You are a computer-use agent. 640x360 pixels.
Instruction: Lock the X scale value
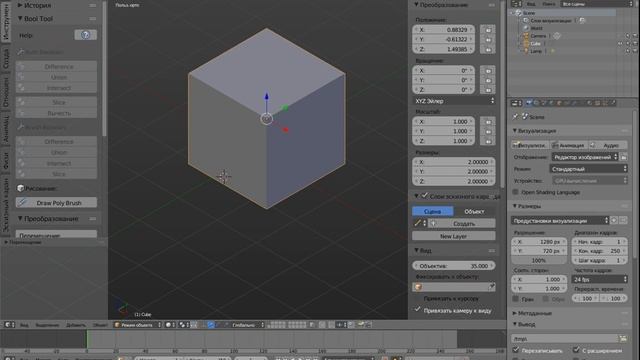pos(488,122)
